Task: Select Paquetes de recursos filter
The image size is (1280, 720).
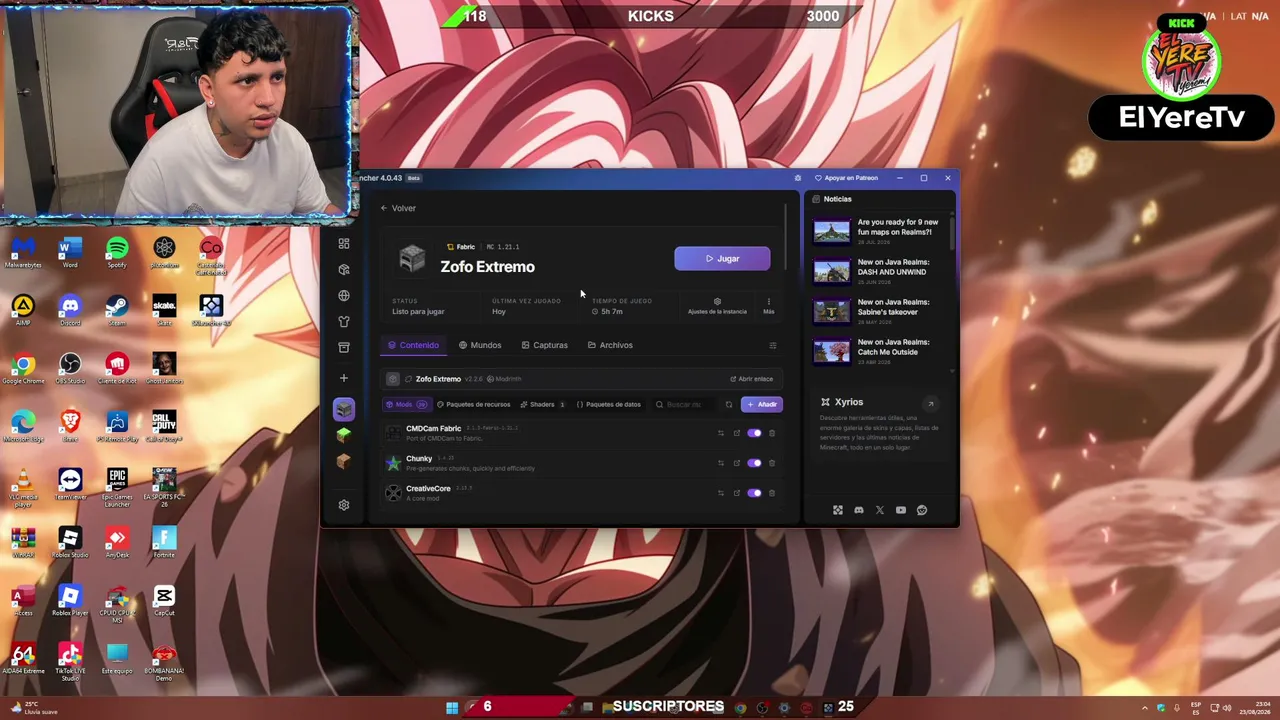Action: coord(474,405)
